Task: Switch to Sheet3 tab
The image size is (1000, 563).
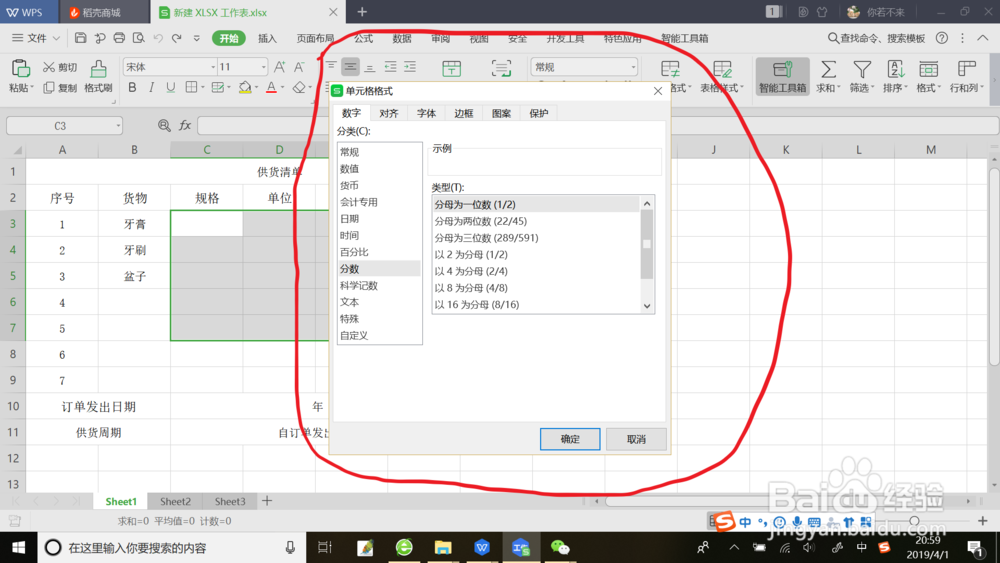Action: pyautogui.click(x=230, y=502)
